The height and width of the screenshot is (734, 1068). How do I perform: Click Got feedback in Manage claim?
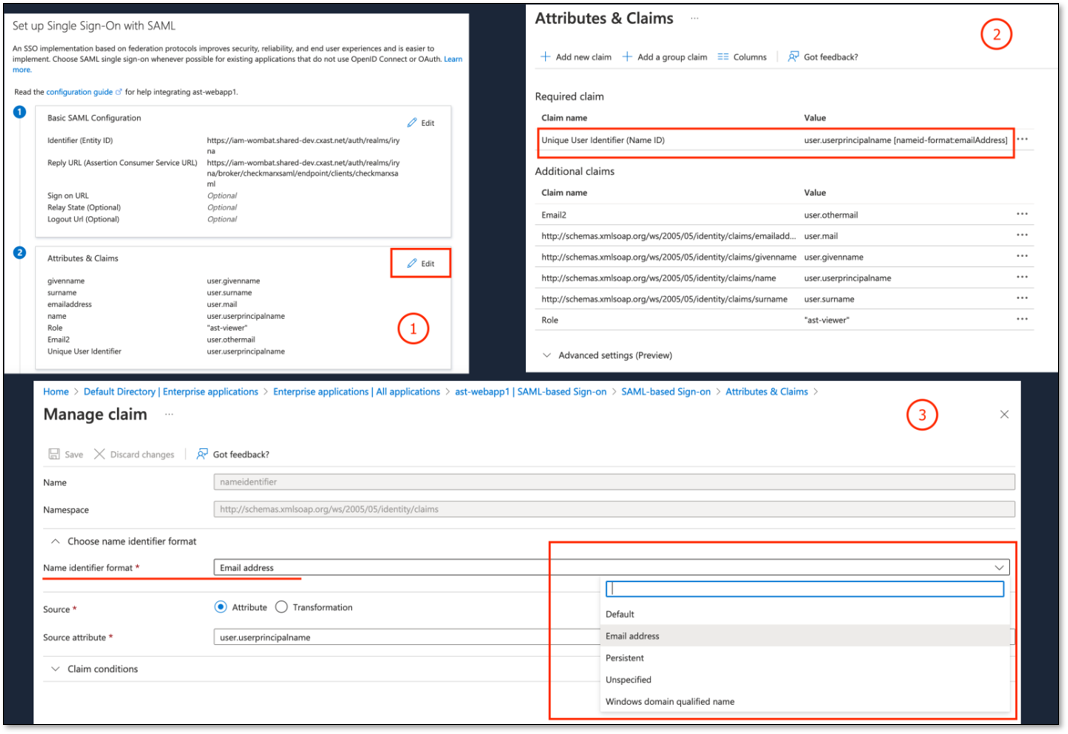coord(232,454)
